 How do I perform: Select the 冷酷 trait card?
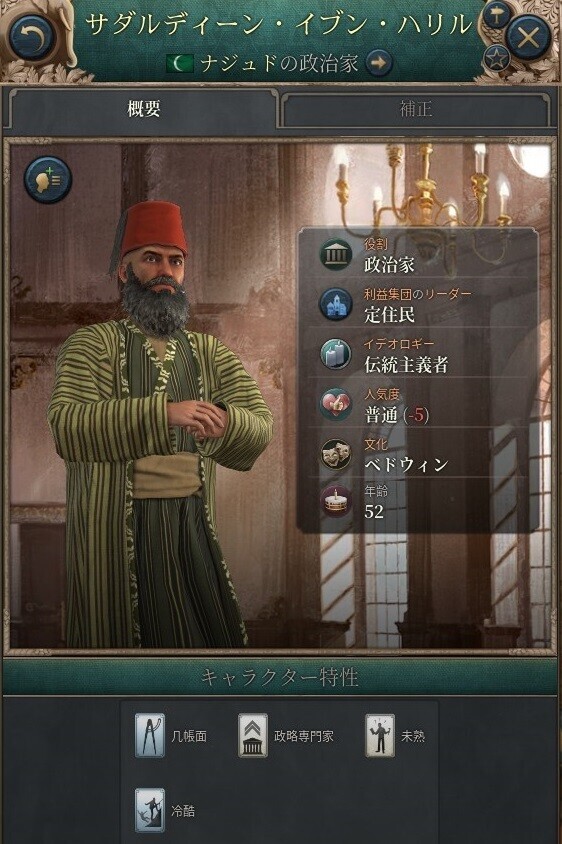pos(165,811)
